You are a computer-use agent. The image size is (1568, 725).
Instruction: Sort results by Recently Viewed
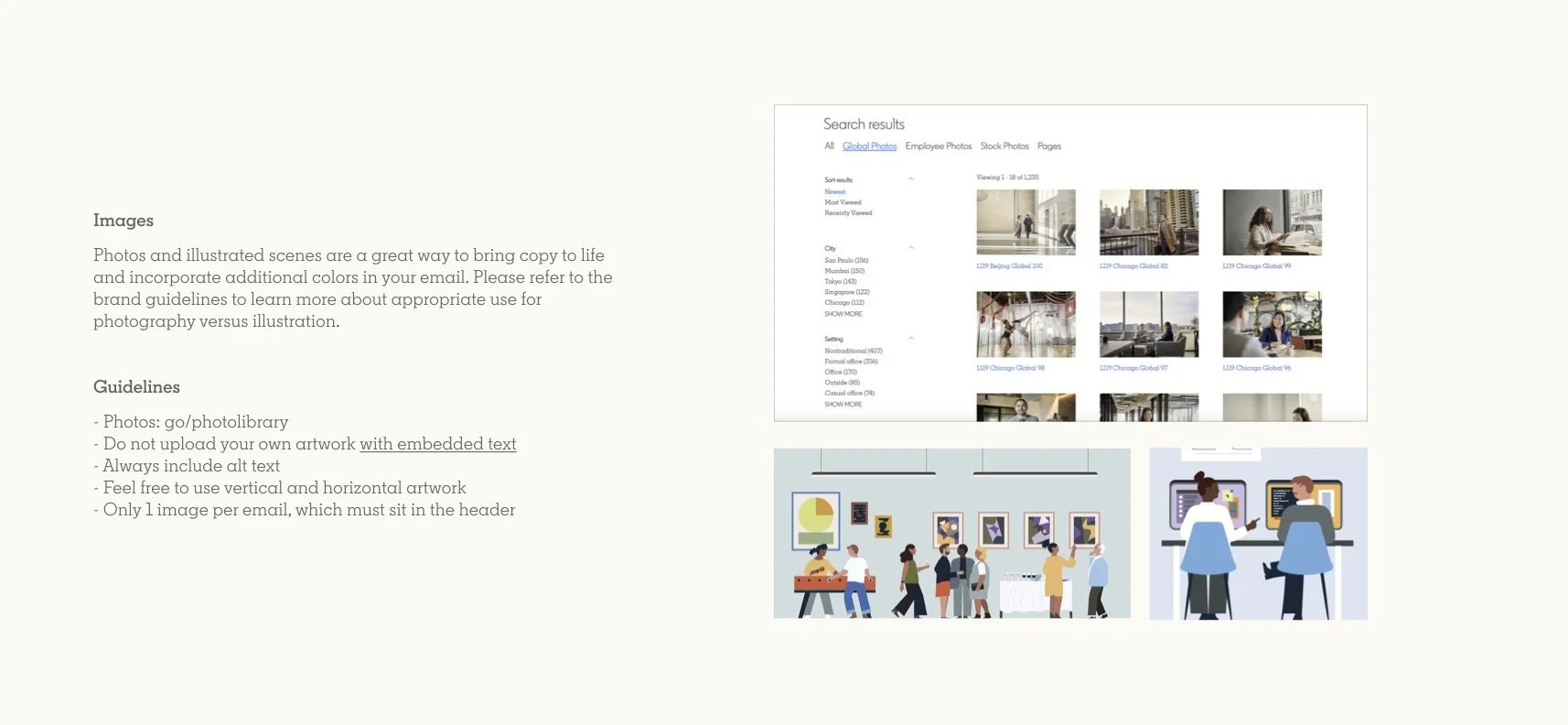[848, 213]
